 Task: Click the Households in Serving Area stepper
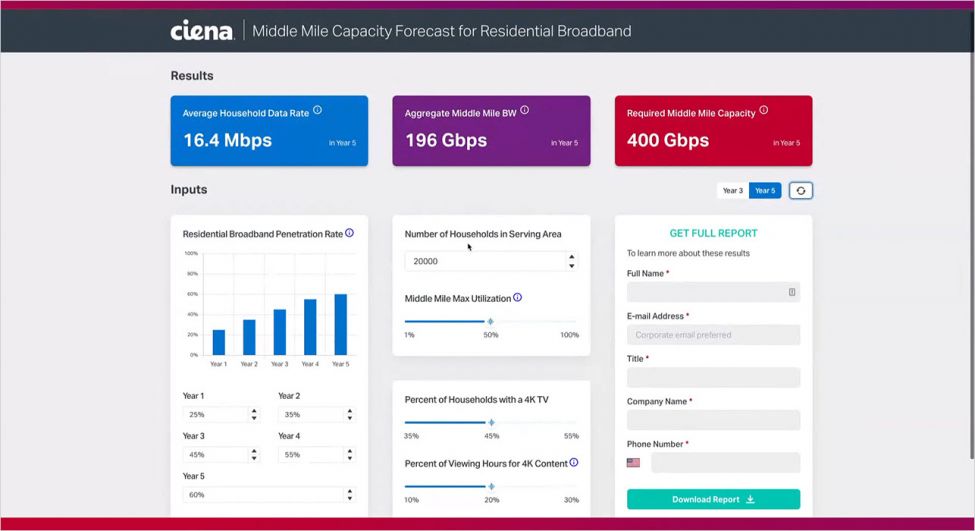pos(572,261)
